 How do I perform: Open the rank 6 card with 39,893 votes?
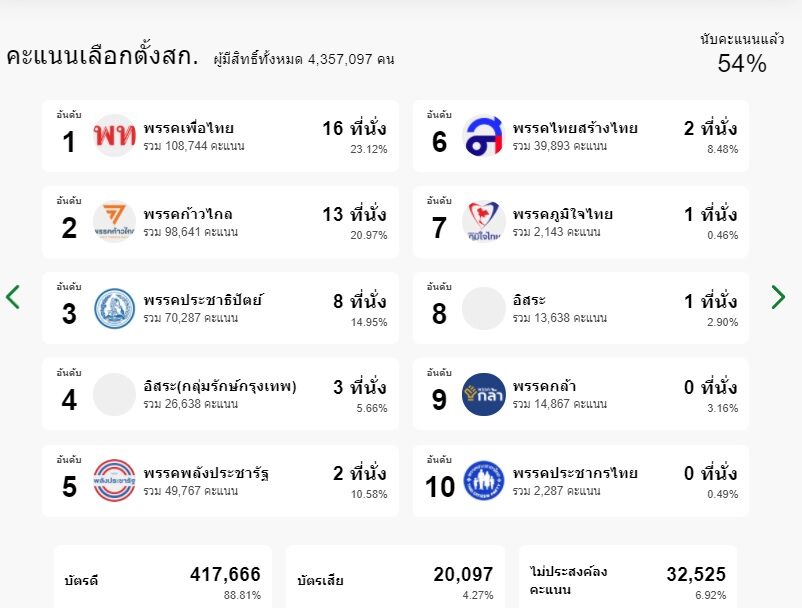581,136
